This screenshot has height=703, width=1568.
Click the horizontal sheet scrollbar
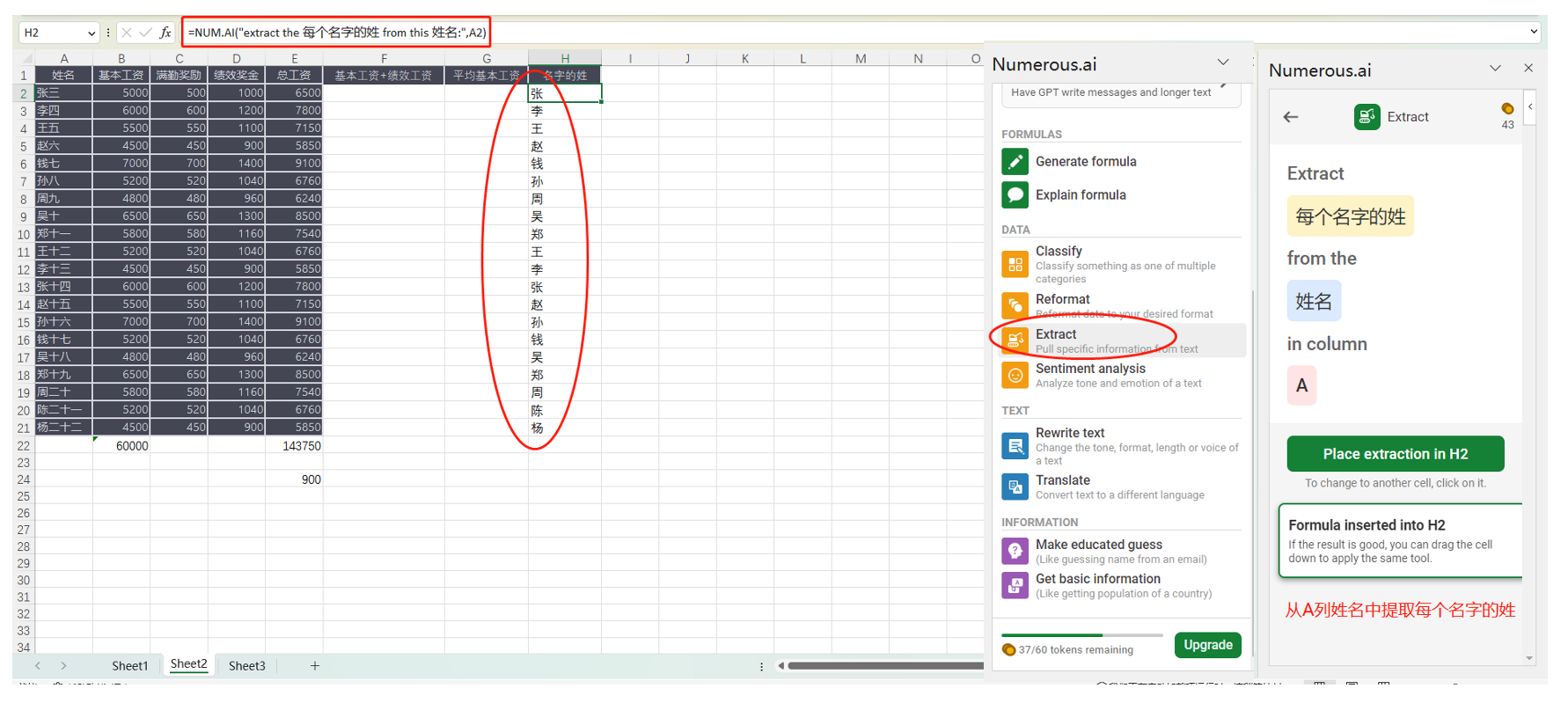coord(884,666)
